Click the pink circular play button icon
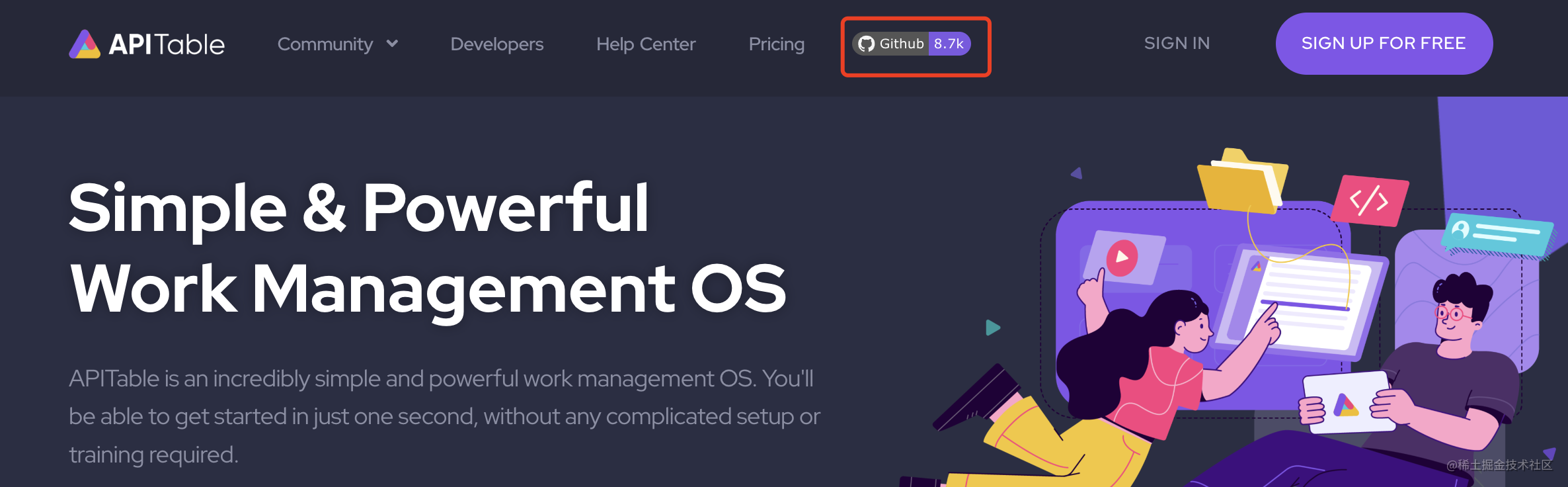 click(1122, 257)
